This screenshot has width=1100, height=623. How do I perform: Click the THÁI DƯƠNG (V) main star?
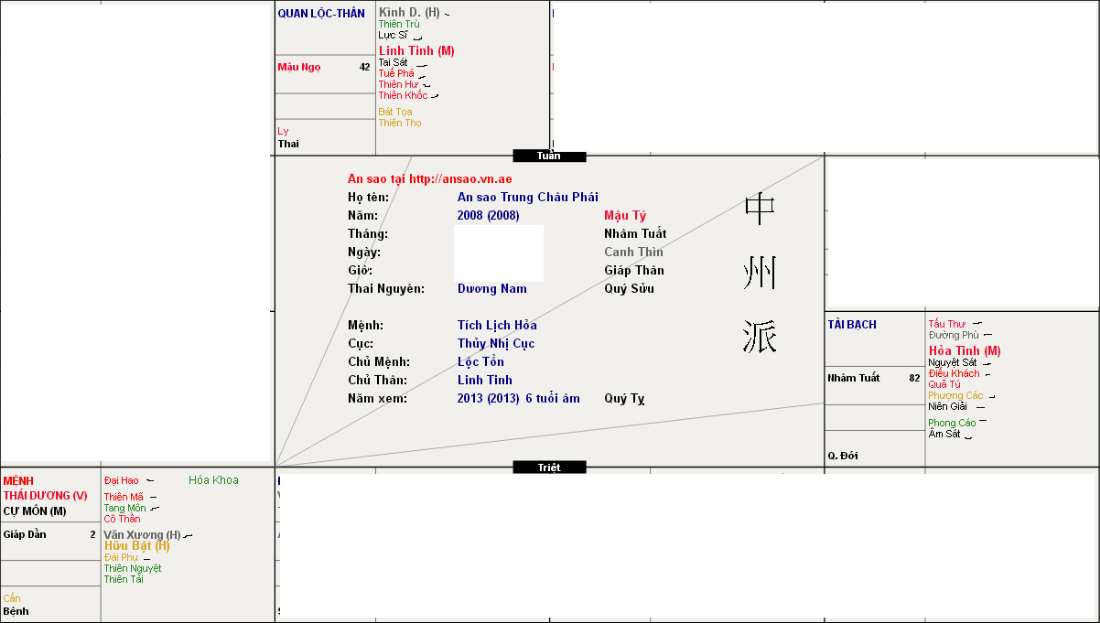click(45, 495)
